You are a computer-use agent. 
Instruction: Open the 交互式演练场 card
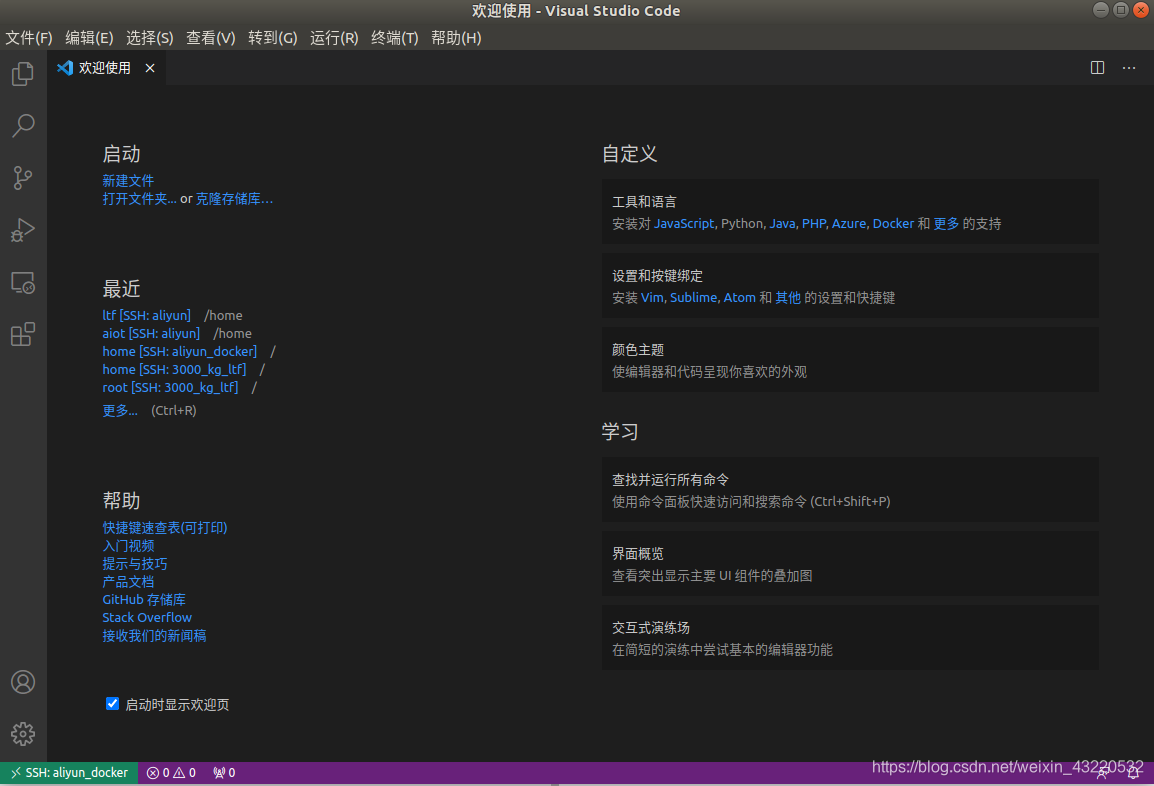coord(850,638)
